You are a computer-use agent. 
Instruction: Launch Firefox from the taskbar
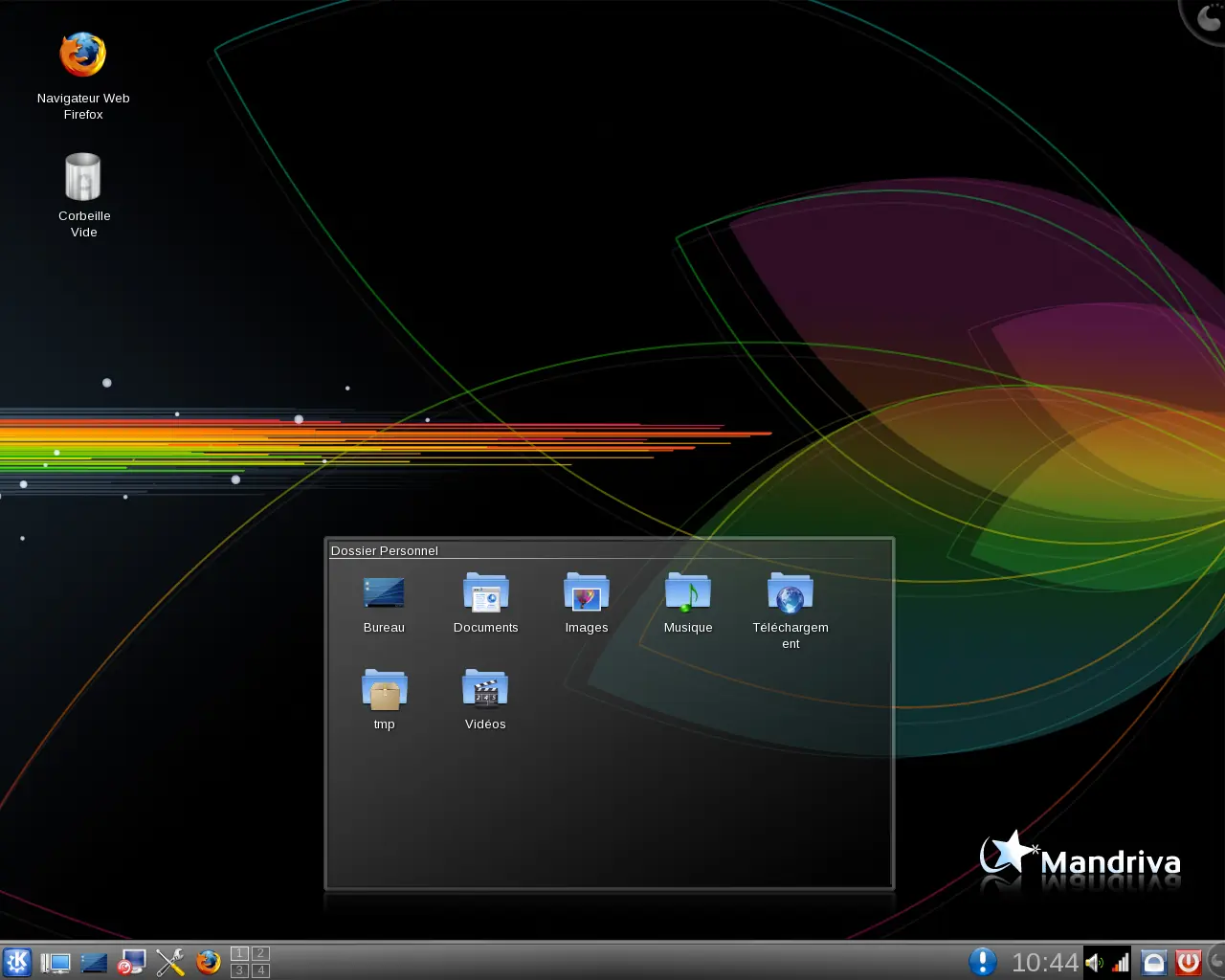click(x=208, y=962)
